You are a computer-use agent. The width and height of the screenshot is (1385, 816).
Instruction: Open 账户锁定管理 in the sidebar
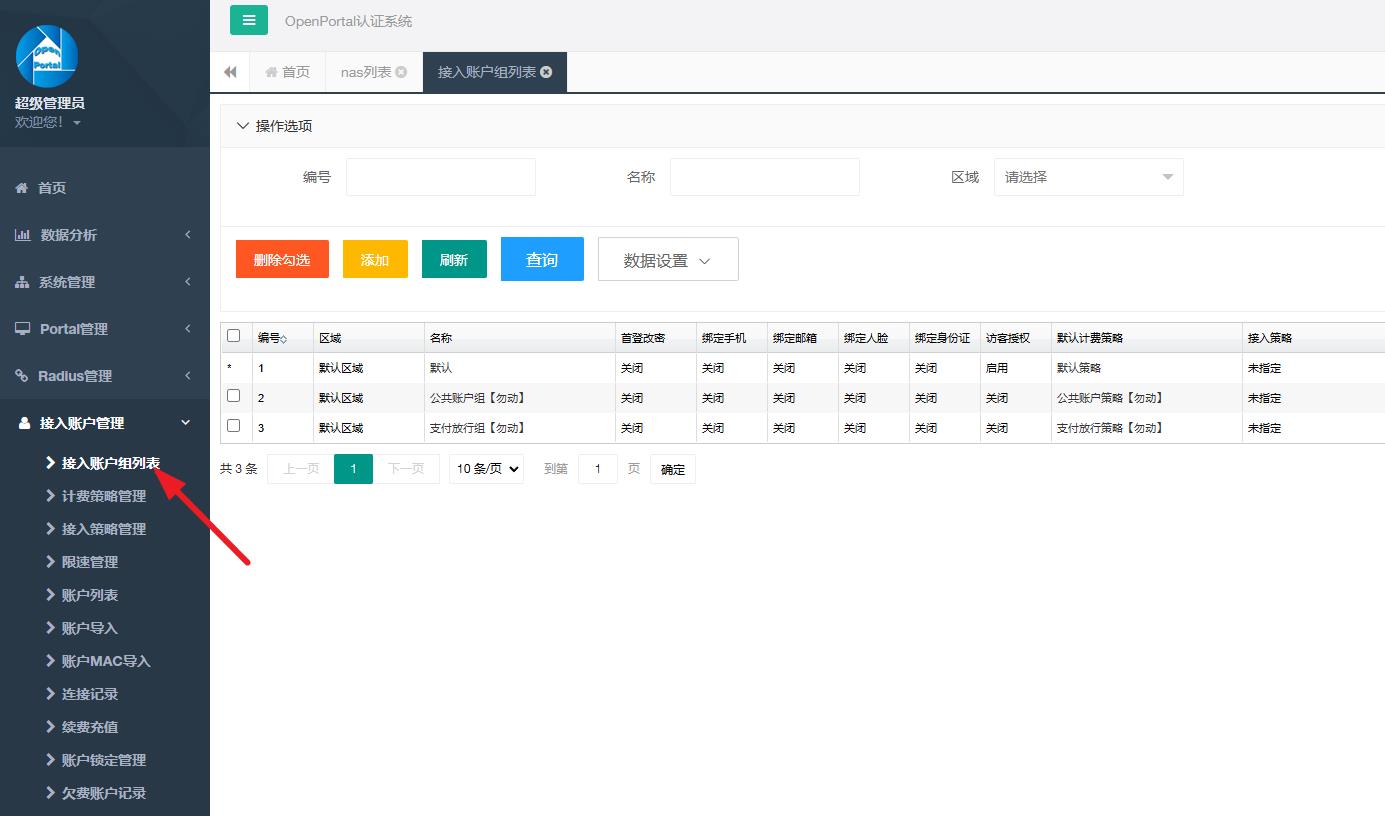pos(104,760)
